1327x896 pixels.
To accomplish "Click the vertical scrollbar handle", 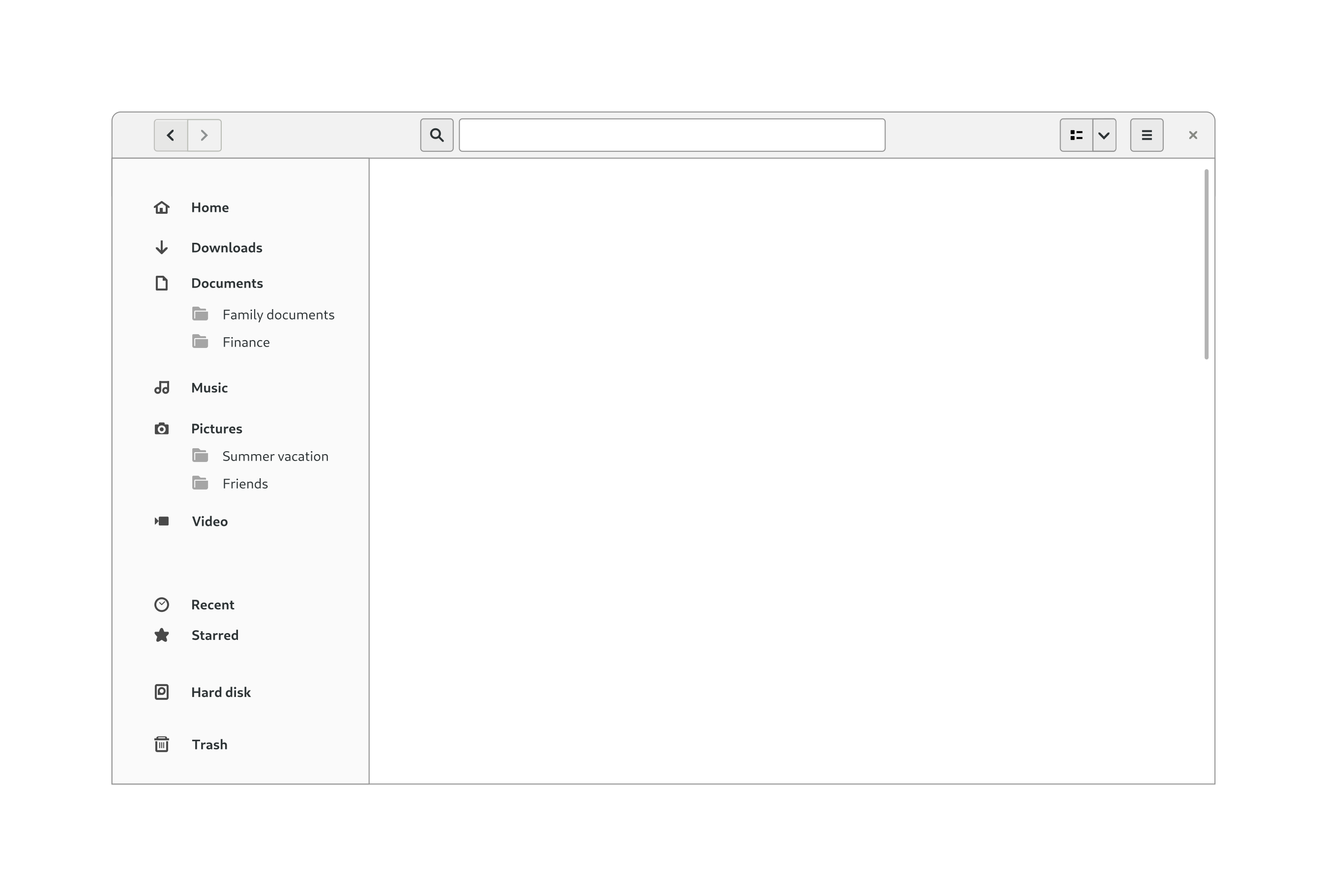I will coord(1207,264).
